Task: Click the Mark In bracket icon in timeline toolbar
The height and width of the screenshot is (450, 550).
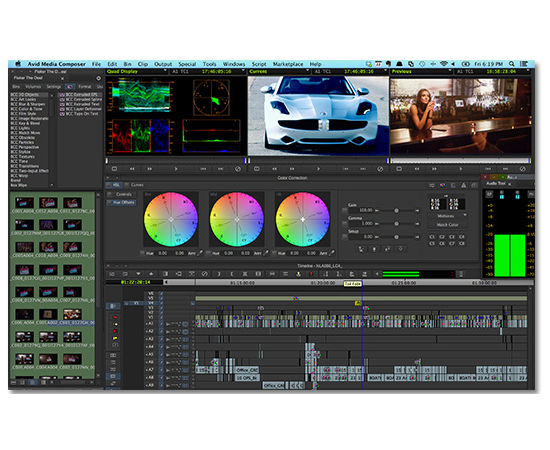Action: (218, 274)
